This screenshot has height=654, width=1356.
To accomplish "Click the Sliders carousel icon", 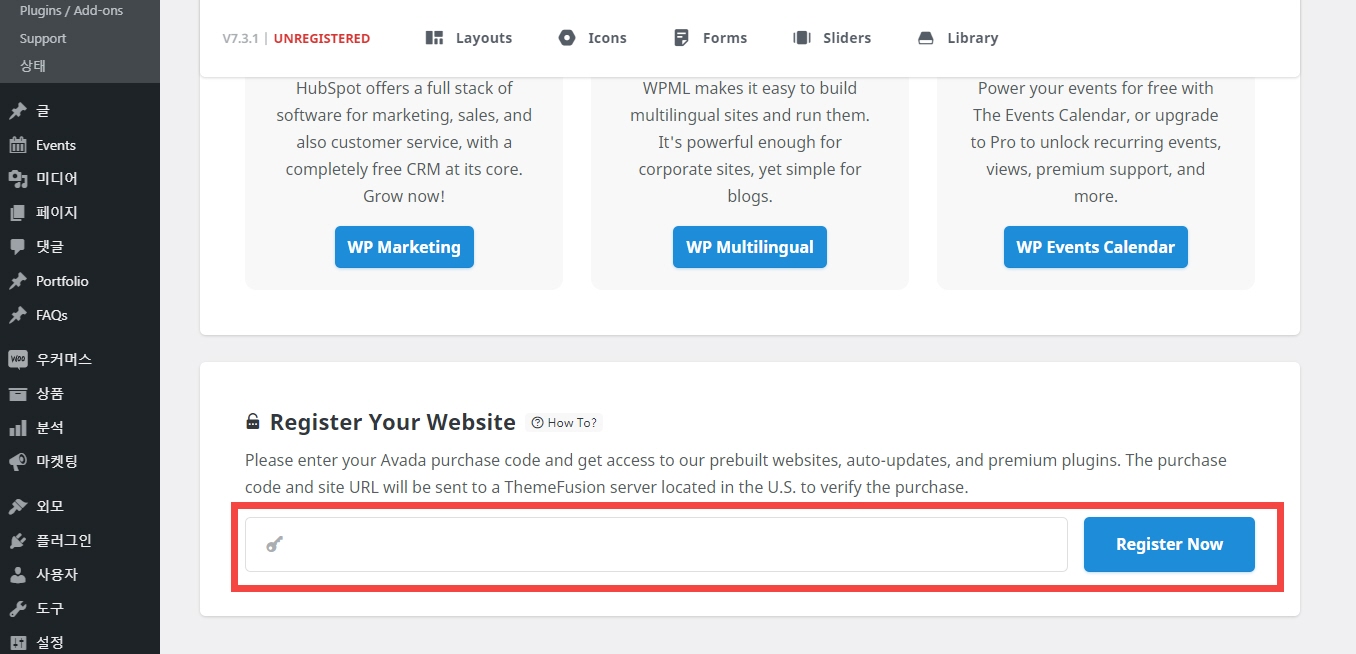I will (x=802, y=38).
